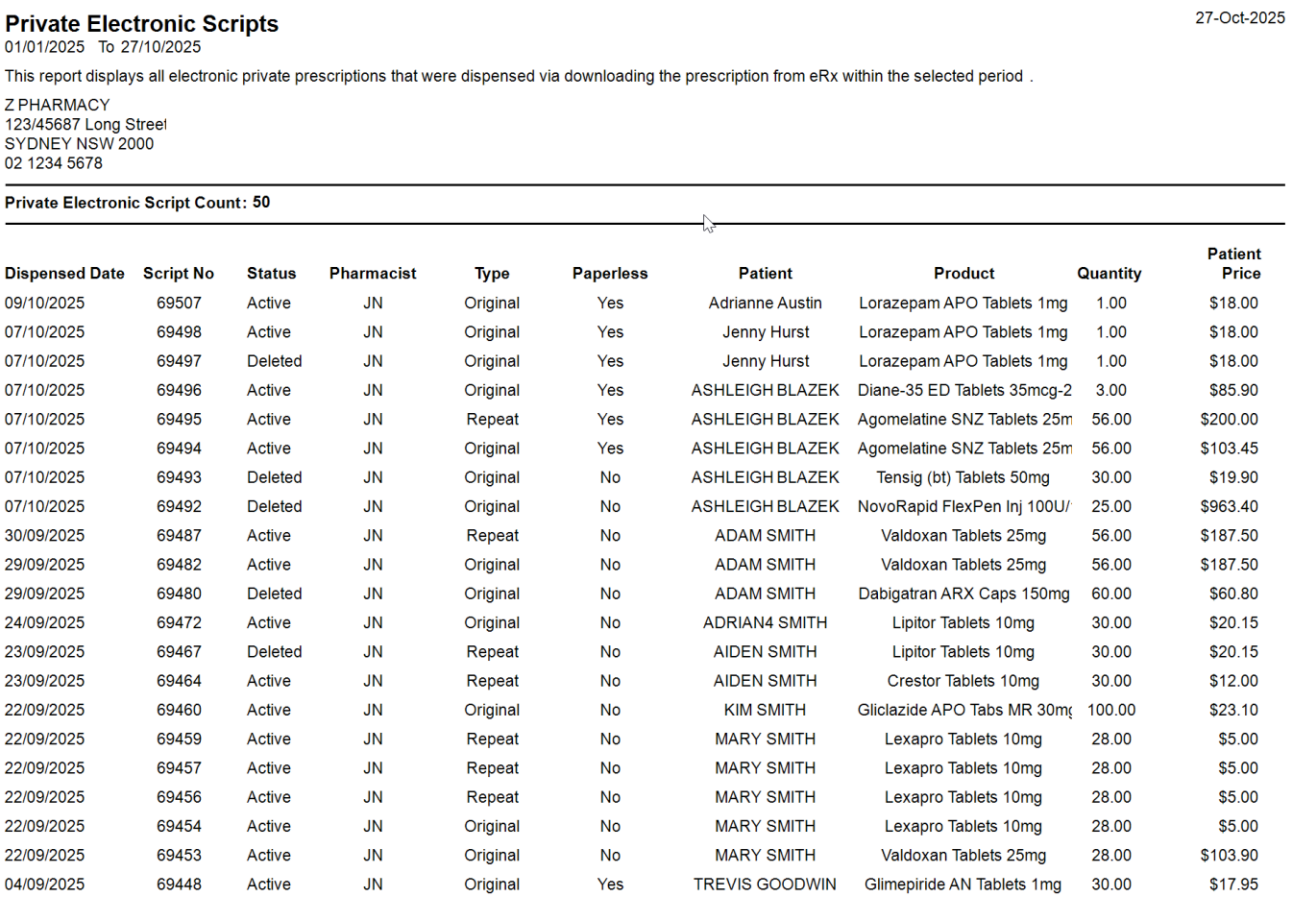Image resolution: width=1303 pixels, height=903 pixels.
Task: Select the Z PHARMACY name text
Action: point(57,105)
